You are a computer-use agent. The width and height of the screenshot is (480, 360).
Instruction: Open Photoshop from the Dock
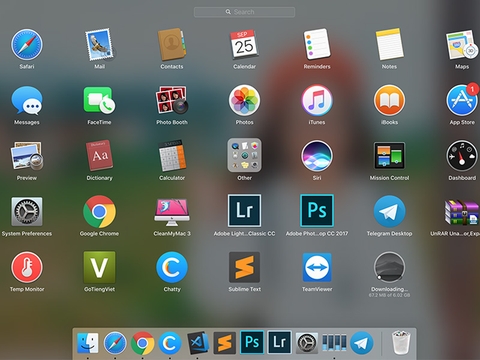[x=252, y=342]
